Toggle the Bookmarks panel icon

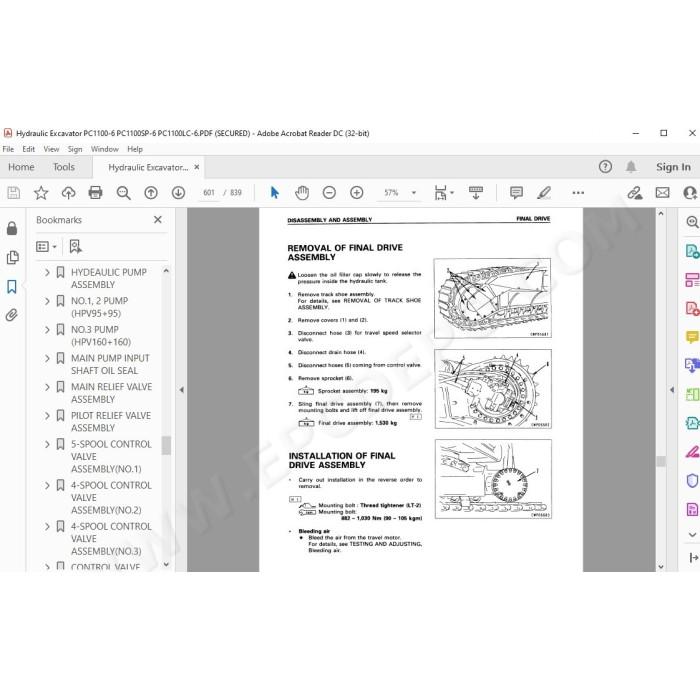coord(12,287)
